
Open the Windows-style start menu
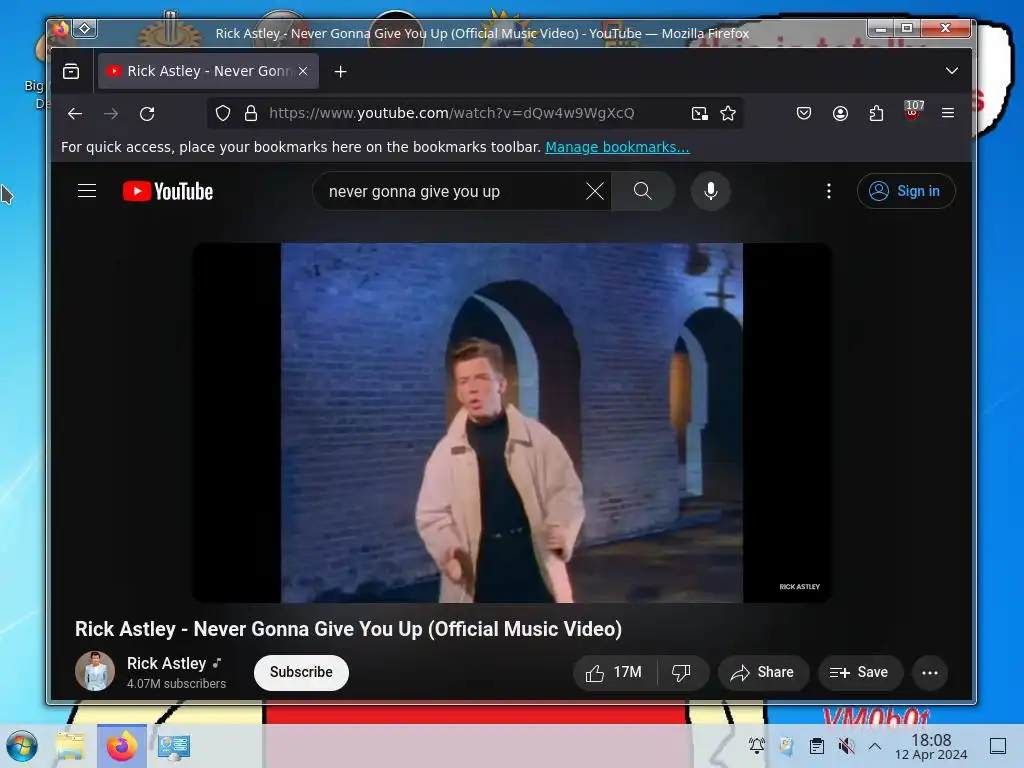pos(22,746)
